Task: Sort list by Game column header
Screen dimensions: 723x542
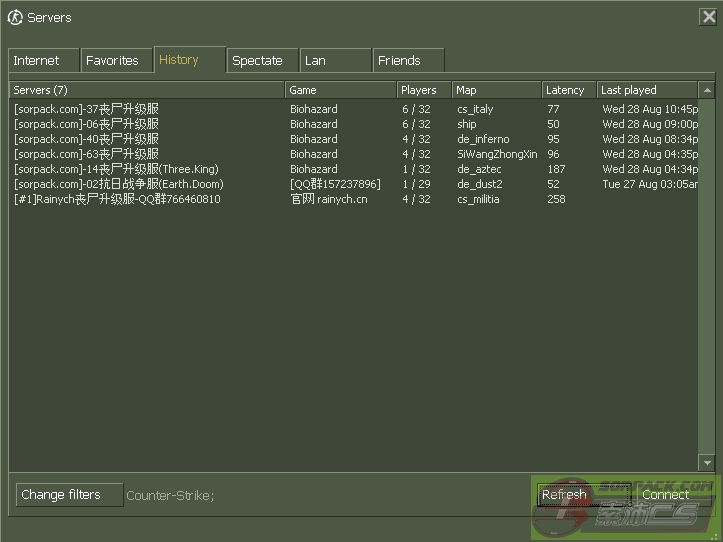Action: (341, 90)
